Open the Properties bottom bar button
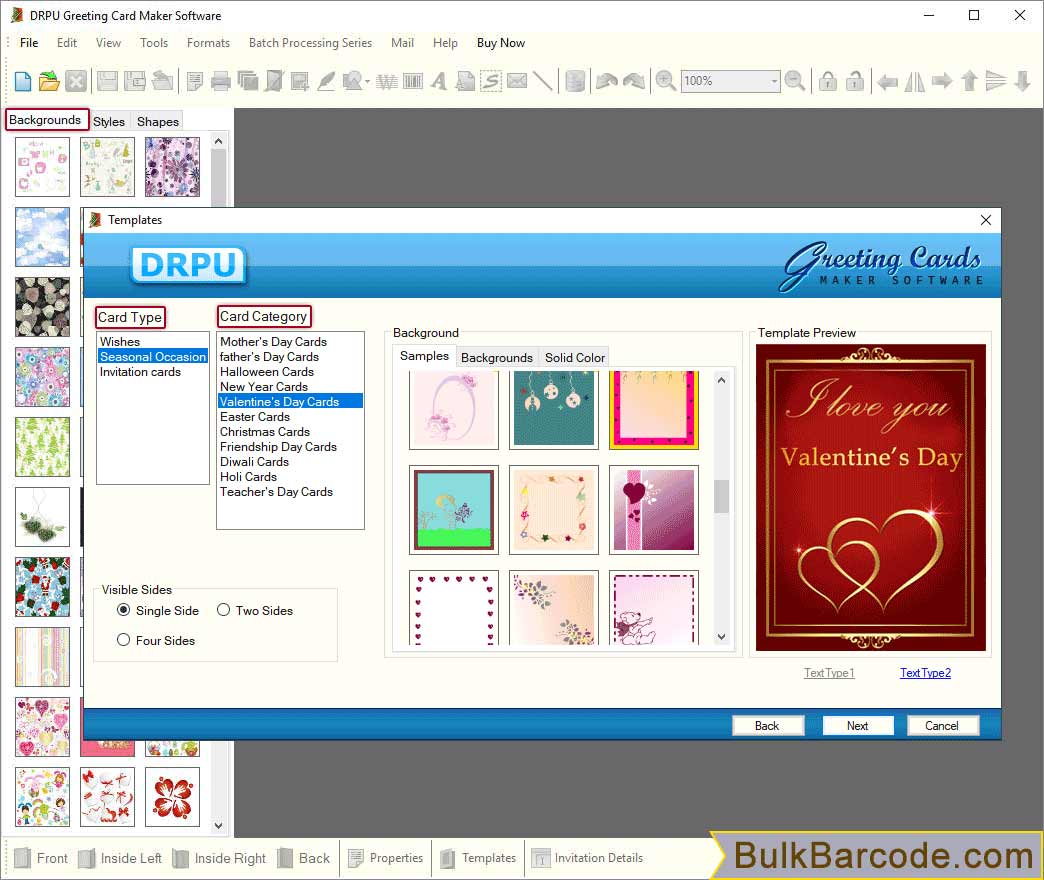Image resolution: width=1044 pixels, height=880 pixels. [x=386, y=858]
